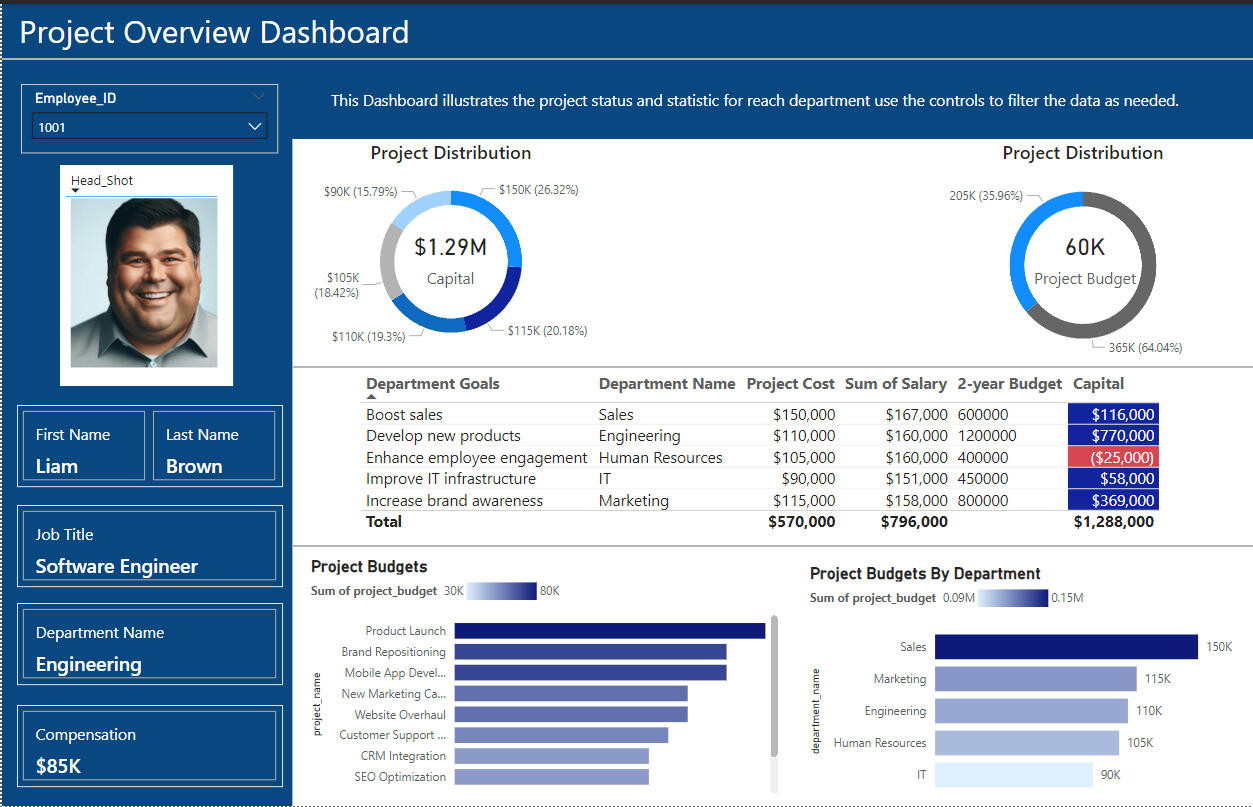Click the 2-year Budget column header
The height and width of the screenshot is (807, 1253).
(1009, 384)
